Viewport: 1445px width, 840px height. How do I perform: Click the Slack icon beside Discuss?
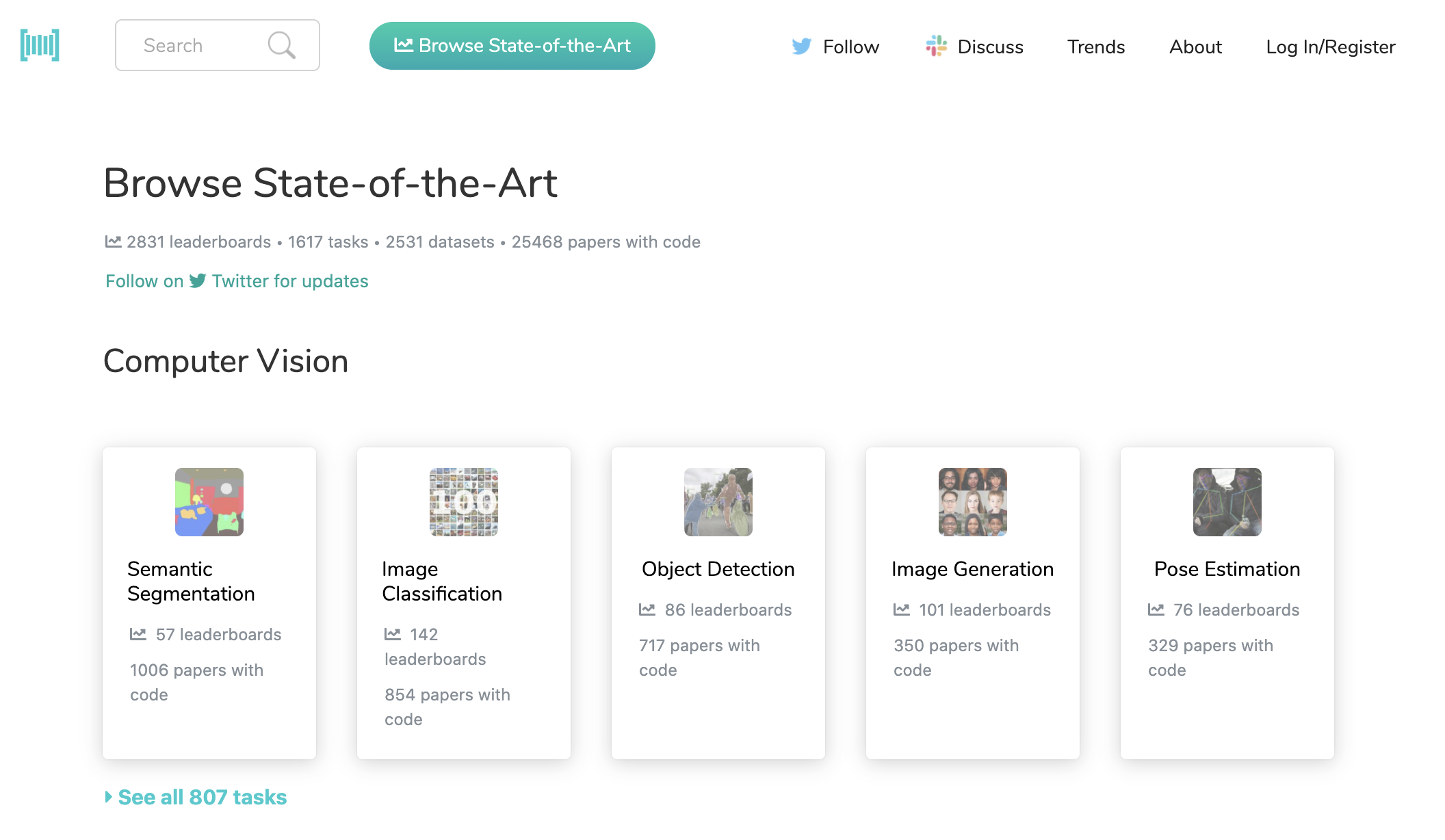936,46
